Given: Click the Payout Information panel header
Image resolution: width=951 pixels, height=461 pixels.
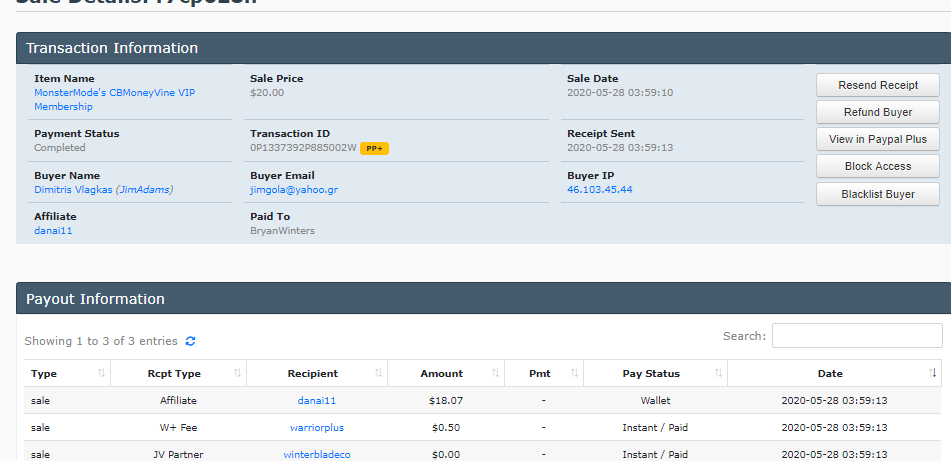Looking at the screenshot, I should (x=483, y=298).
